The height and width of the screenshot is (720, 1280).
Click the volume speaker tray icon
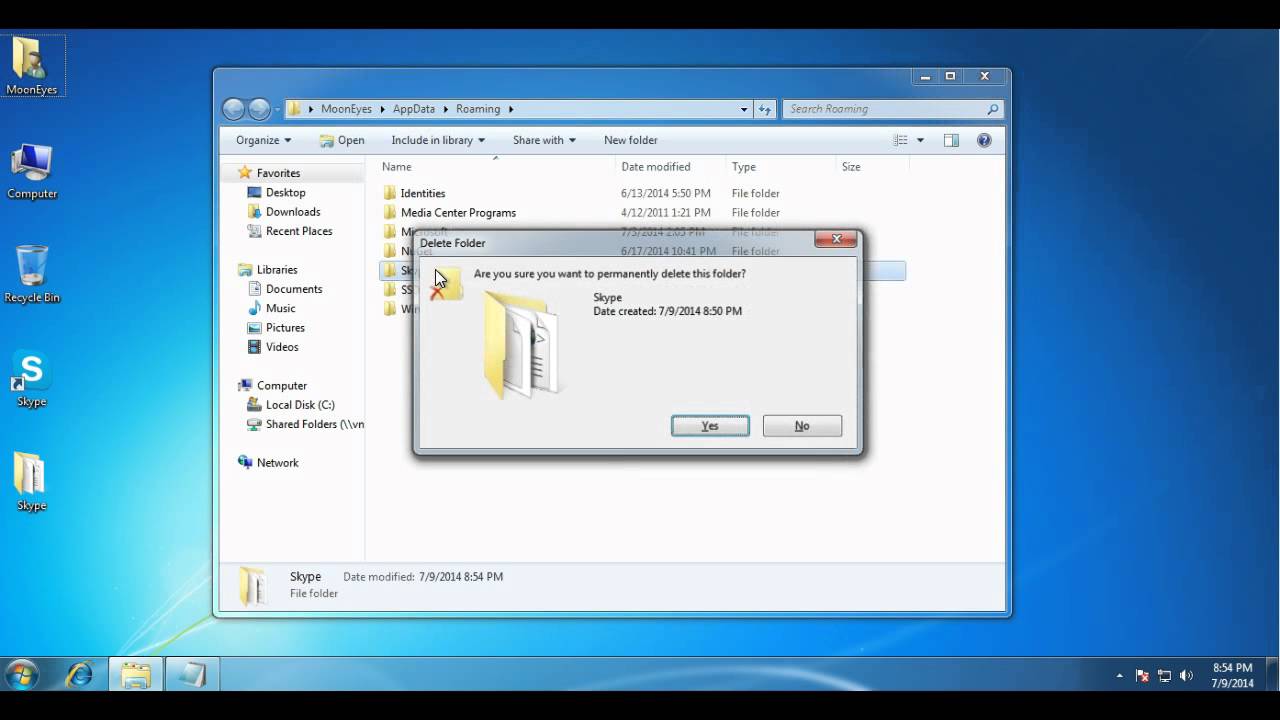[x=1186, y=676]
